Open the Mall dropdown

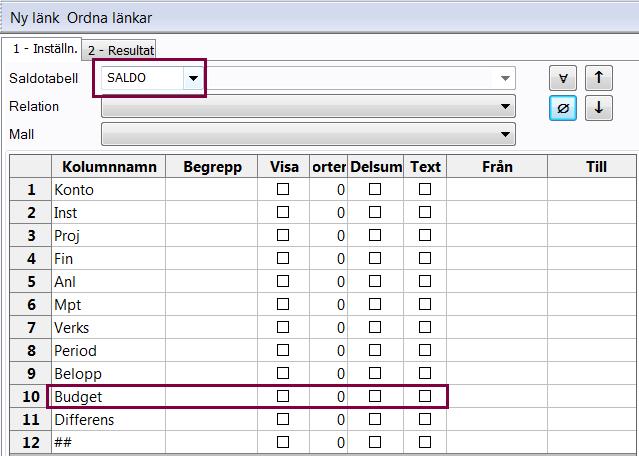[308, 134]
